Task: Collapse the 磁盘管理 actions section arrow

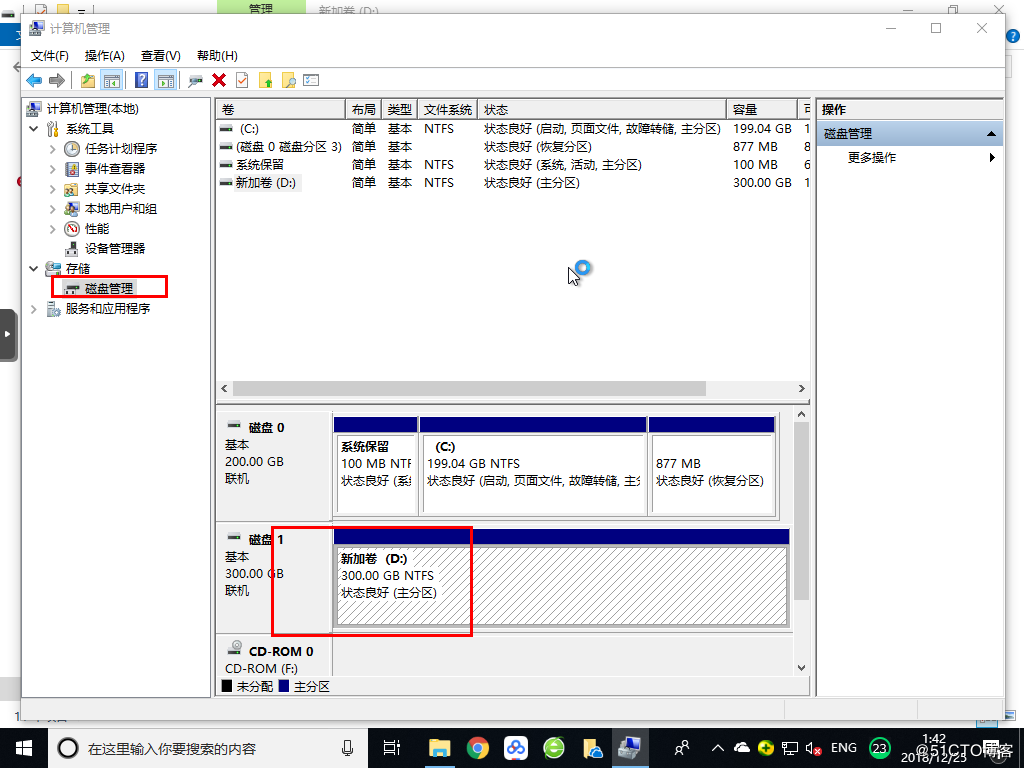Action: (x=991, y=134)
